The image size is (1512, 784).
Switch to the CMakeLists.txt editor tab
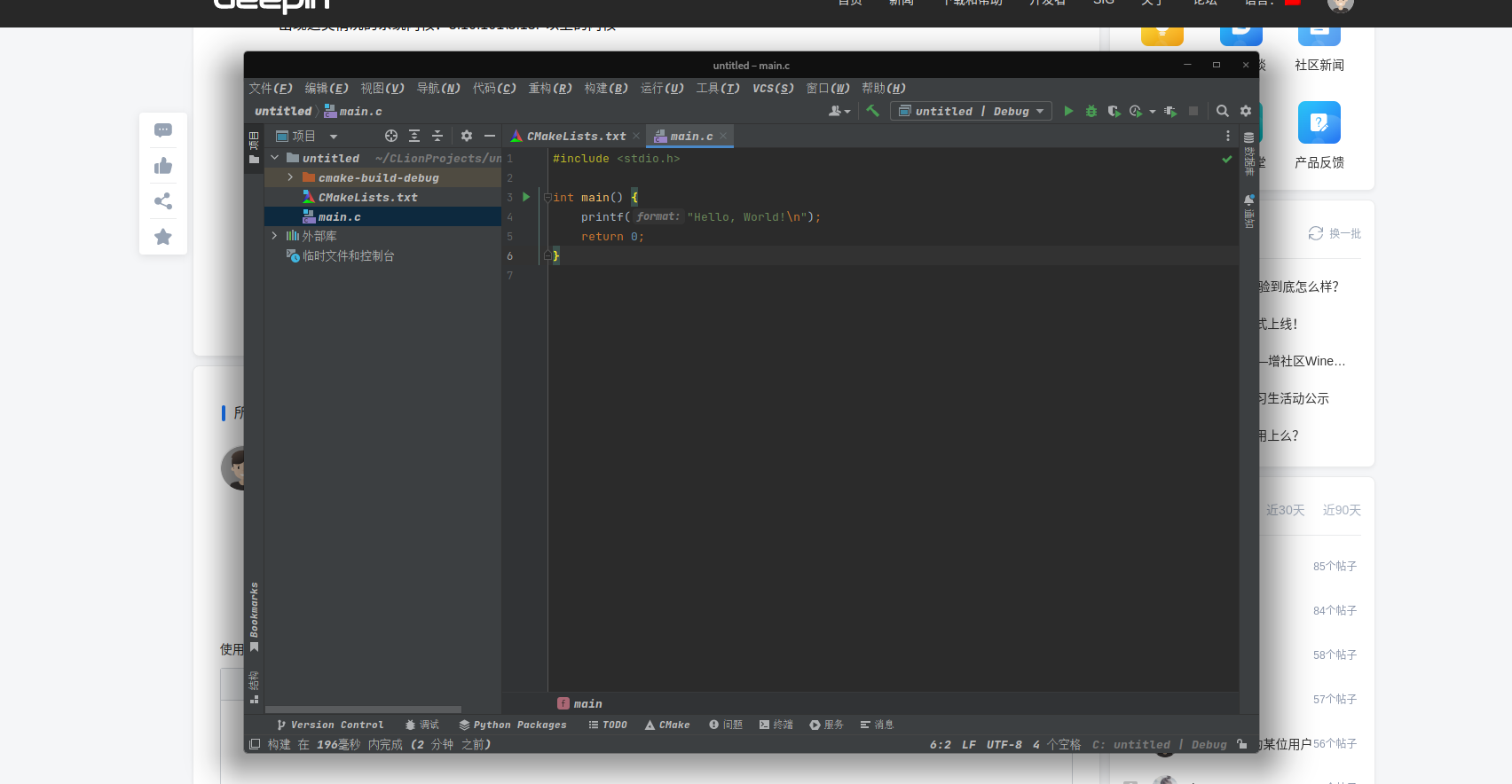[x=575, y=136]
